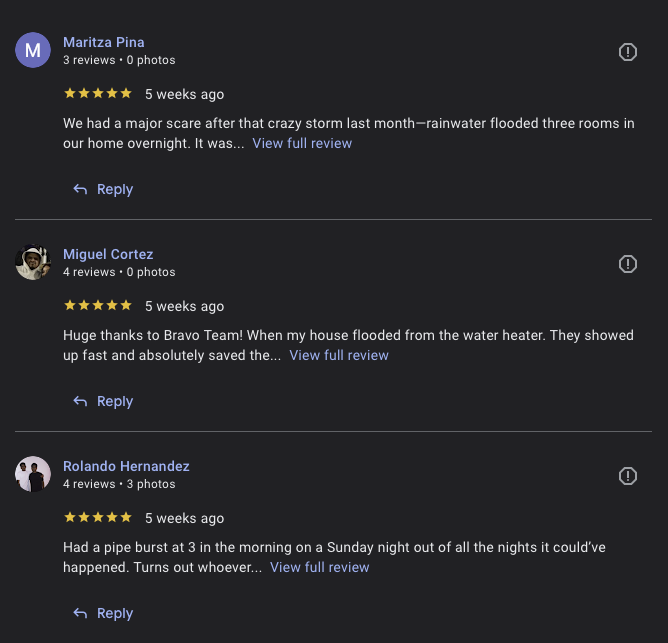Expand Maritza Pina's review with View full review
Screen dimensions: 668x643
point(302,143)
